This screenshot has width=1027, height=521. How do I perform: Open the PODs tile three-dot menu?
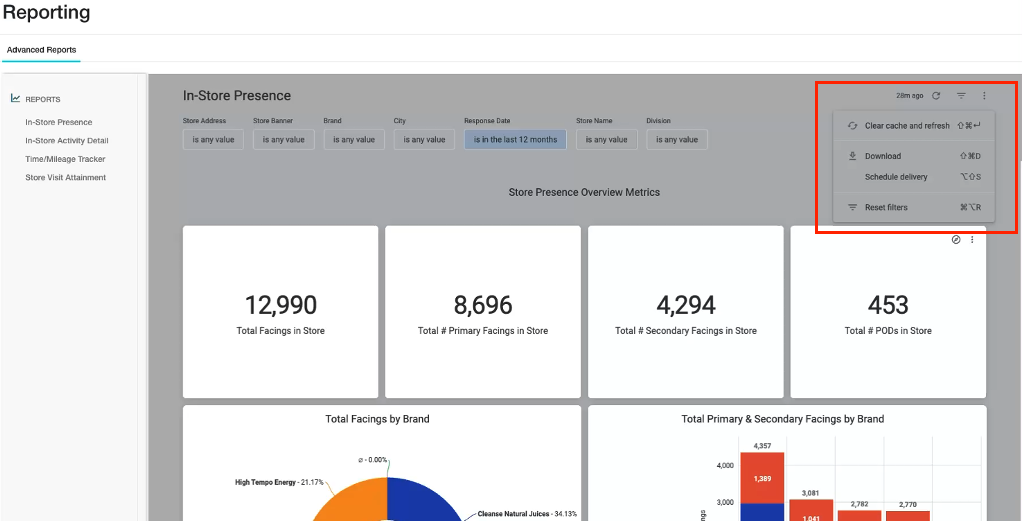click(x=972, y=240)
